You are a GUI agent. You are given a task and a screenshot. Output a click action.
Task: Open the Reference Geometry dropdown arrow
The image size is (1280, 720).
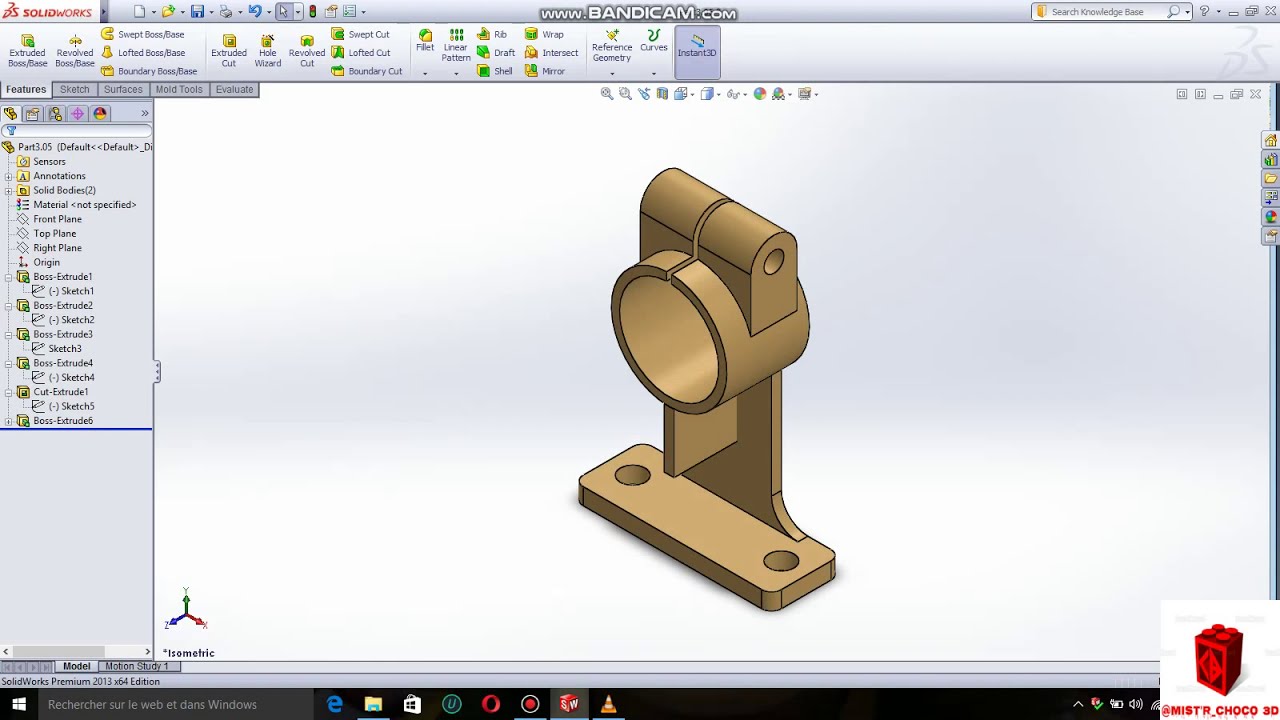(611, 73)
